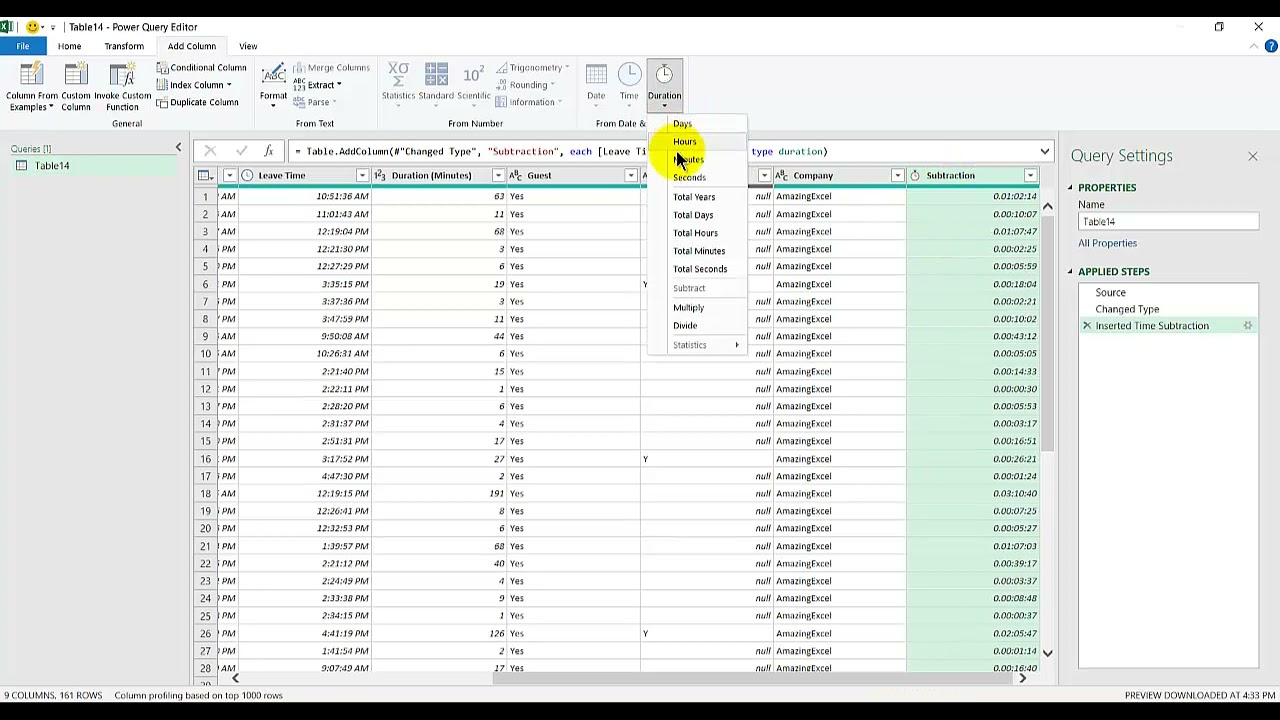1280x720 pixels.
Task: Choose Hours from Duration menu
Action: pos(684,142)
